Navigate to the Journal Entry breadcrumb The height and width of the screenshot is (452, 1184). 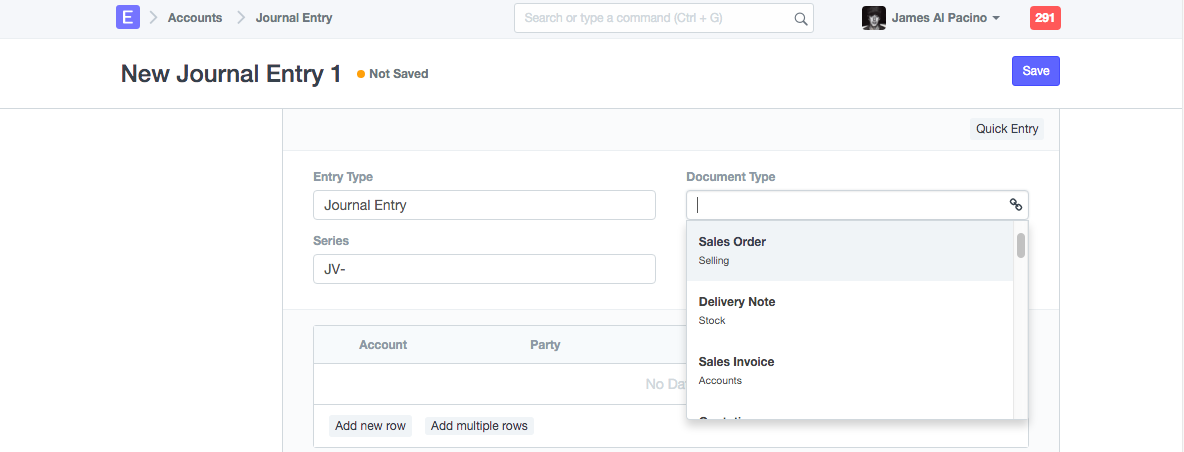(294, 18)
